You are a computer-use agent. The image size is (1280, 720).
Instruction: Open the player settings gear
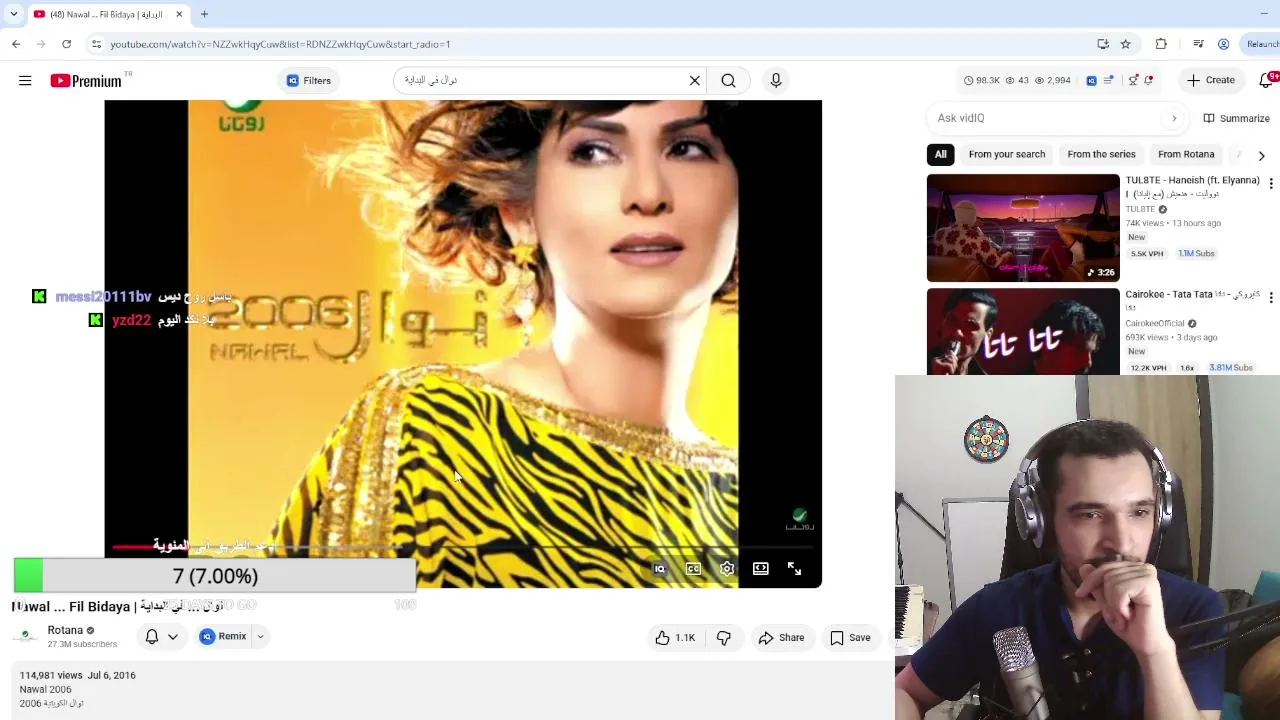[727, 568]
